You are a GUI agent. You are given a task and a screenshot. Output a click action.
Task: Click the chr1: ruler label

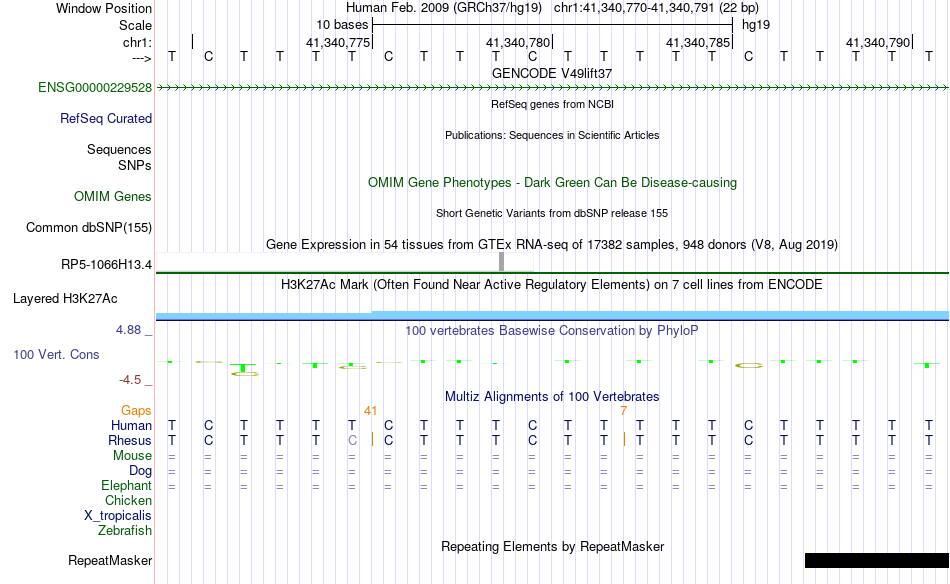coord(137,42)
